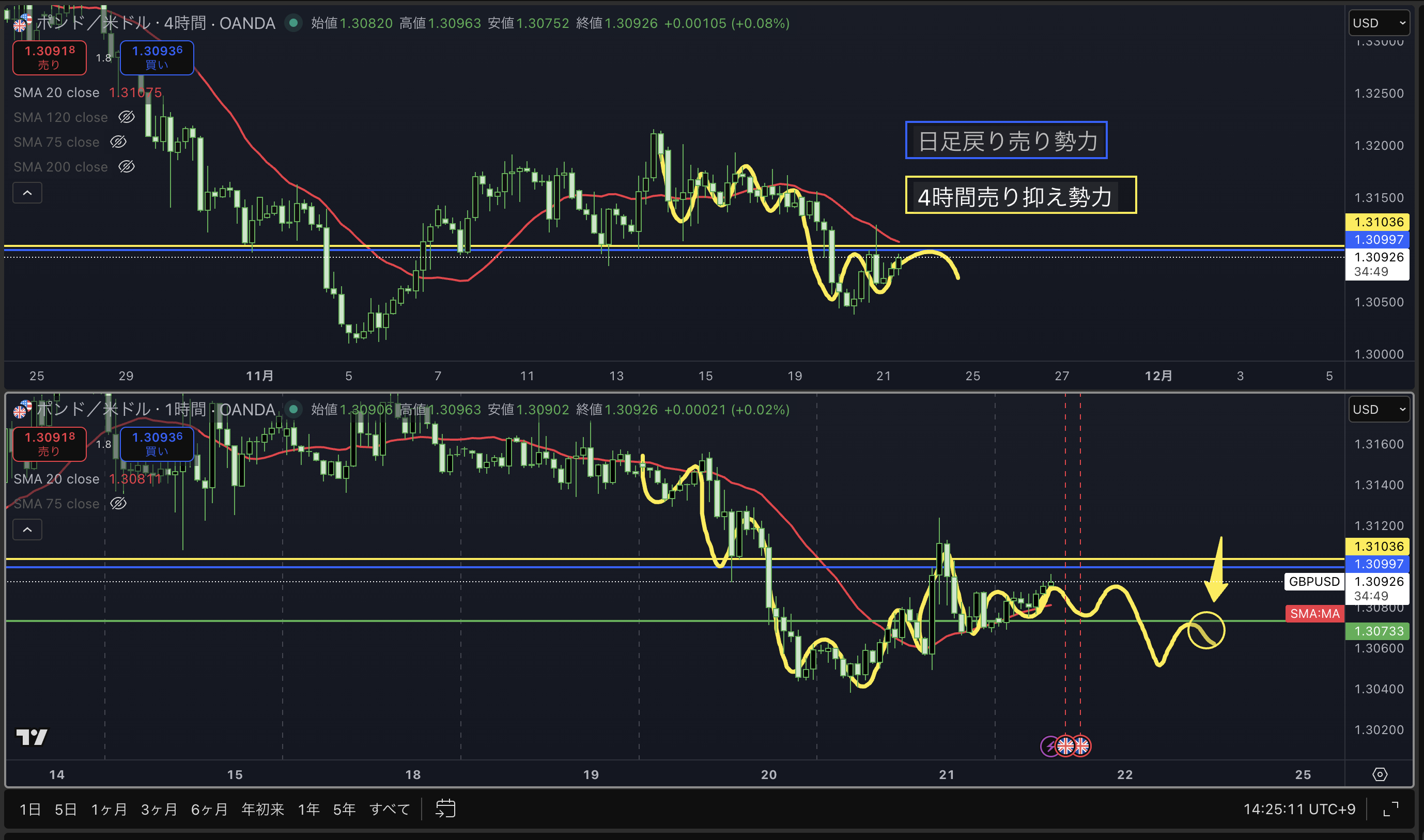Click the yellow 1.31036 price line label
Viewport: 1424px width, 840px height.
click(1377, 222)
